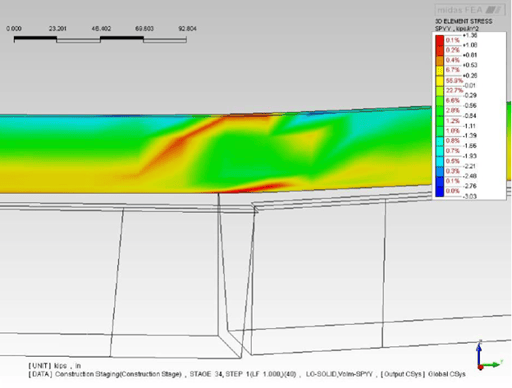Click the +1.36 maximum legend value
This screenshot has height=388, width=512.
(470, 35)
